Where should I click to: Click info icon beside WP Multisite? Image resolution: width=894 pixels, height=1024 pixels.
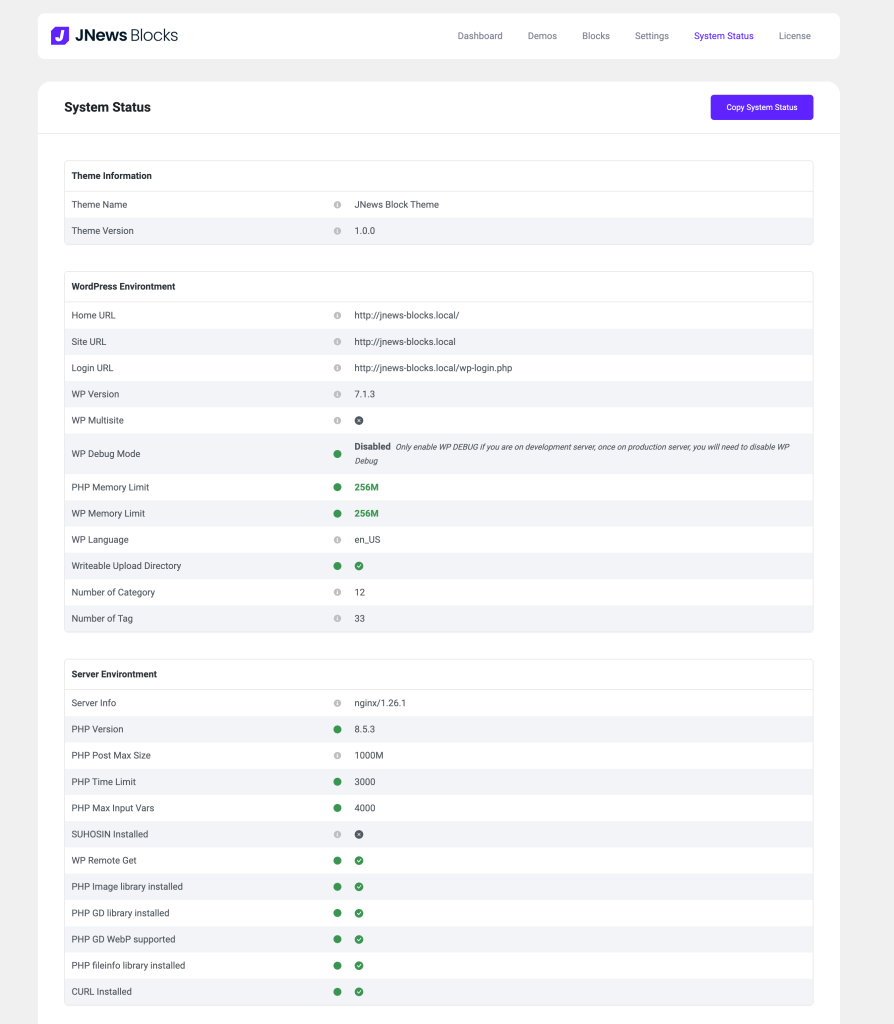tap(337, 420)
